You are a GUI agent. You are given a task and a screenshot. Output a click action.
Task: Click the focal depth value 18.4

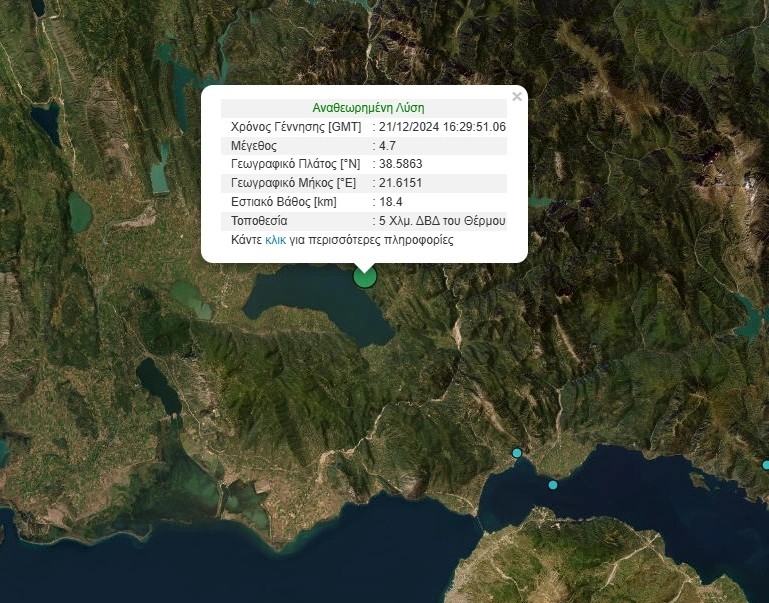[x=391, y=202]
